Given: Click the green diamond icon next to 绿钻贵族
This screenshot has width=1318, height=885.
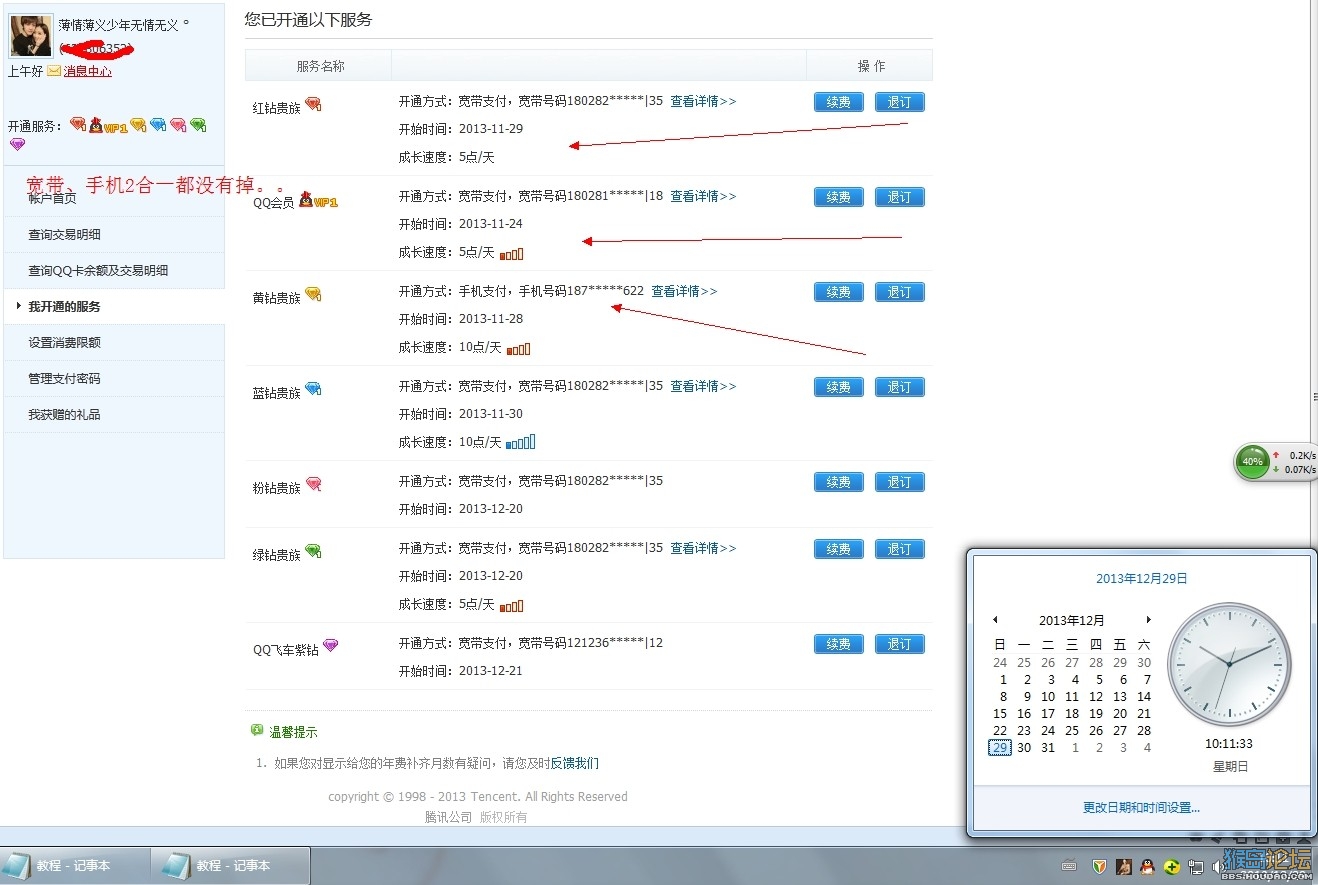Looking at the screenshot, I should pos(313,551).
